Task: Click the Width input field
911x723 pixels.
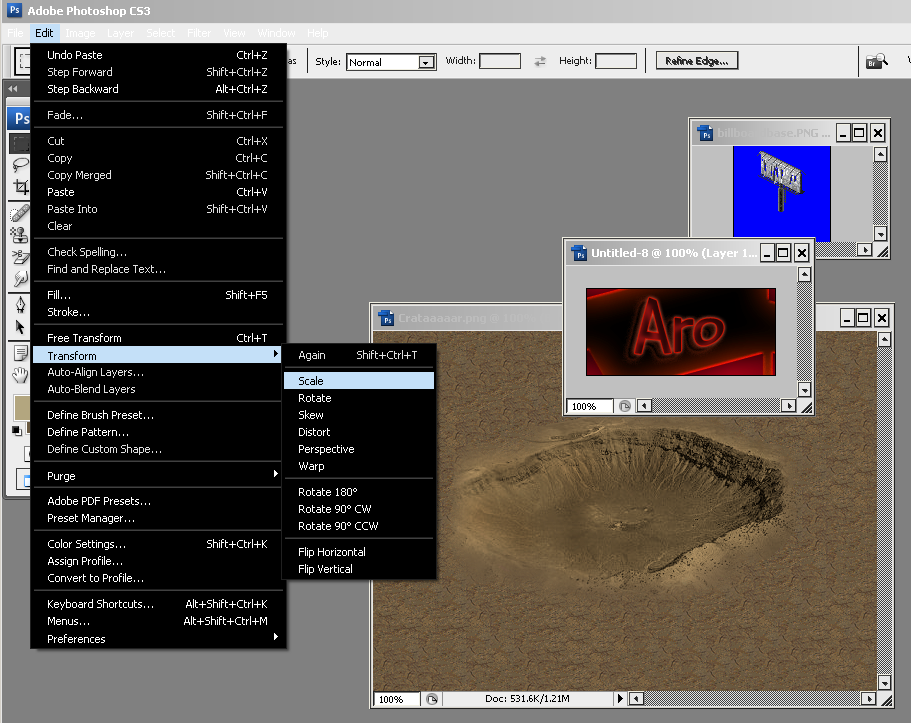Action: 500,61
